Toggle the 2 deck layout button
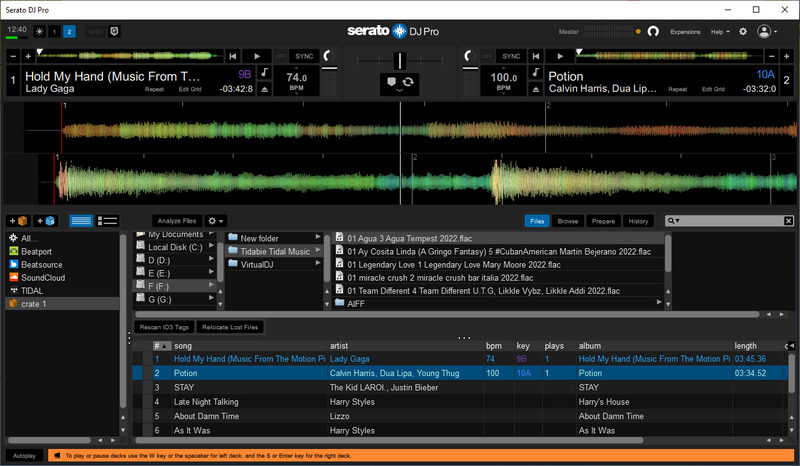 click(69, 32)
